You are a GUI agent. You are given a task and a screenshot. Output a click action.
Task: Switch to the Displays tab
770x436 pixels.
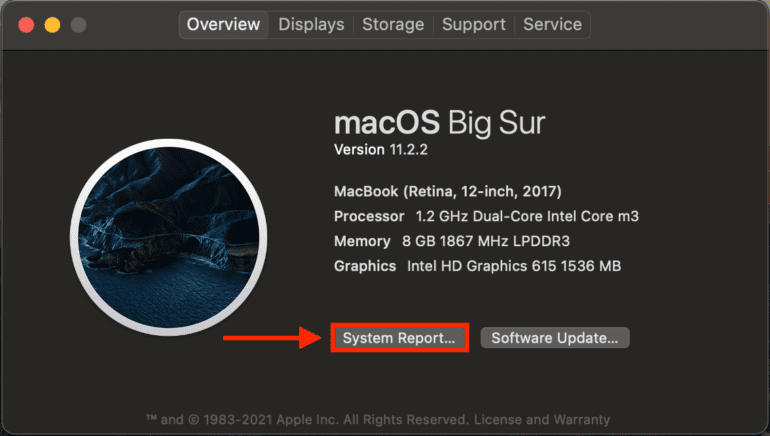(311, 24)
